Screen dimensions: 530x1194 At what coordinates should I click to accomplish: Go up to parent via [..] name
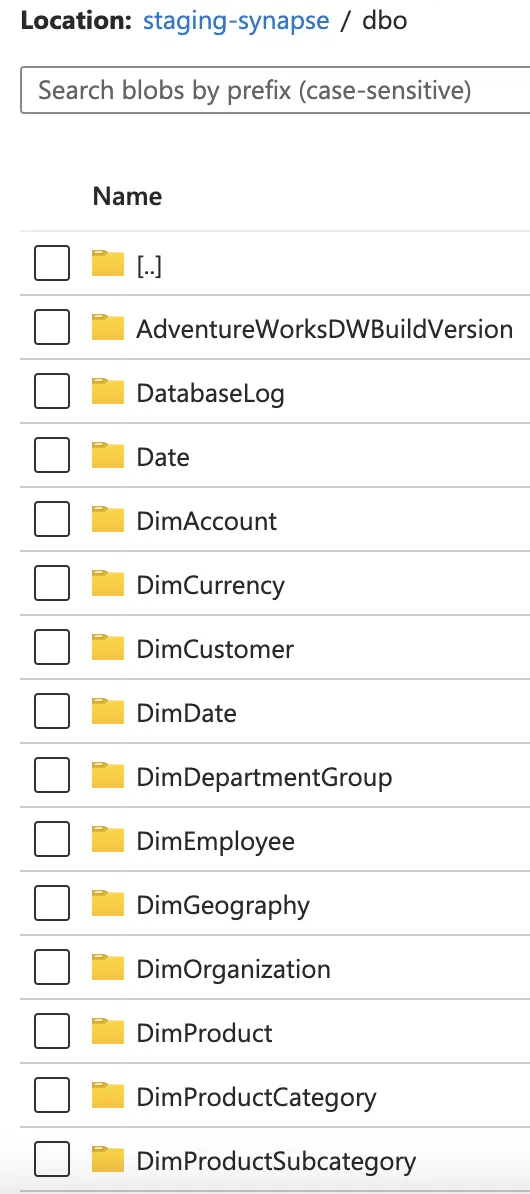tap(149, 265)
